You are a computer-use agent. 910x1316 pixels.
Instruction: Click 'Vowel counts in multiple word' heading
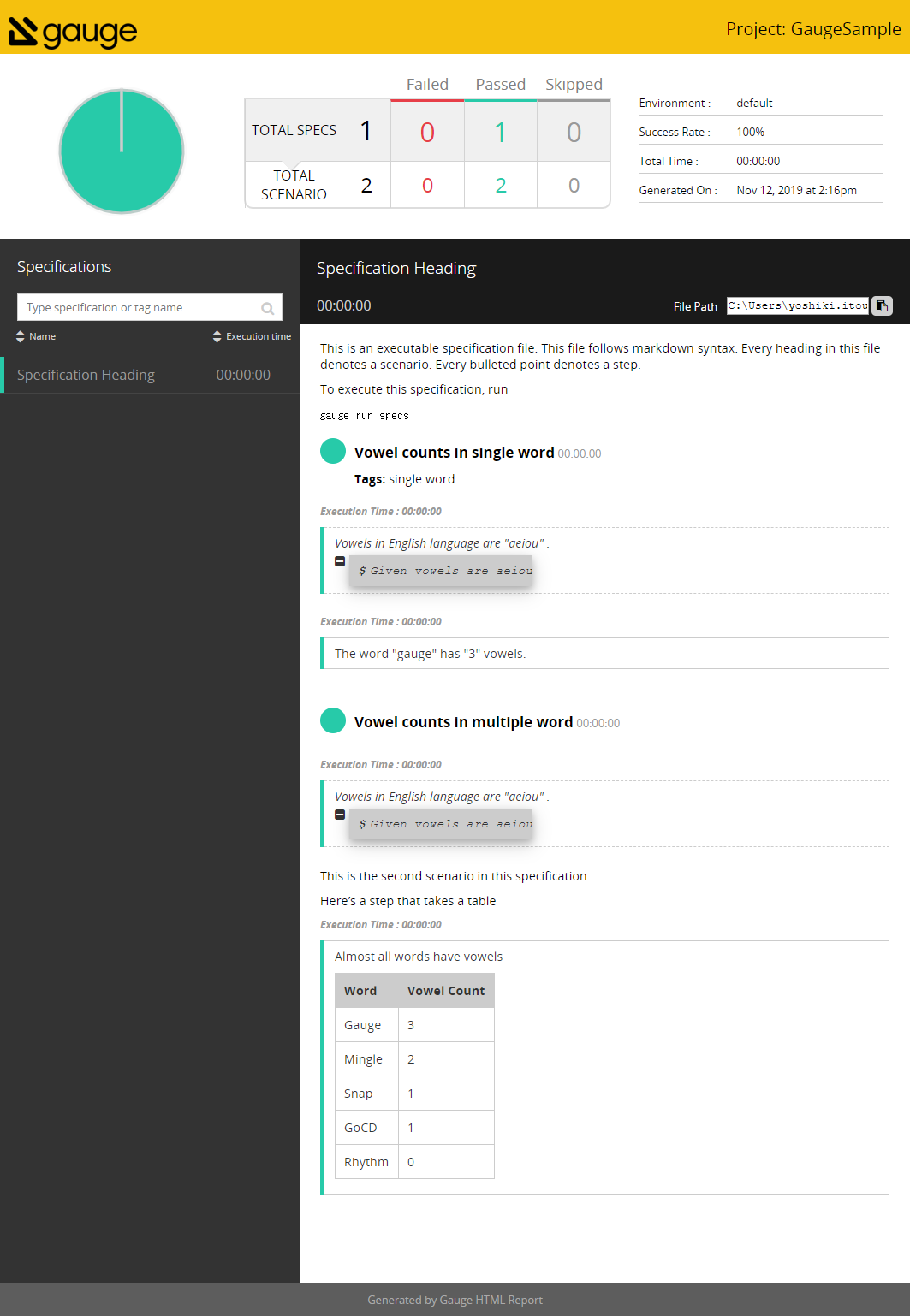tap(463, 722)
